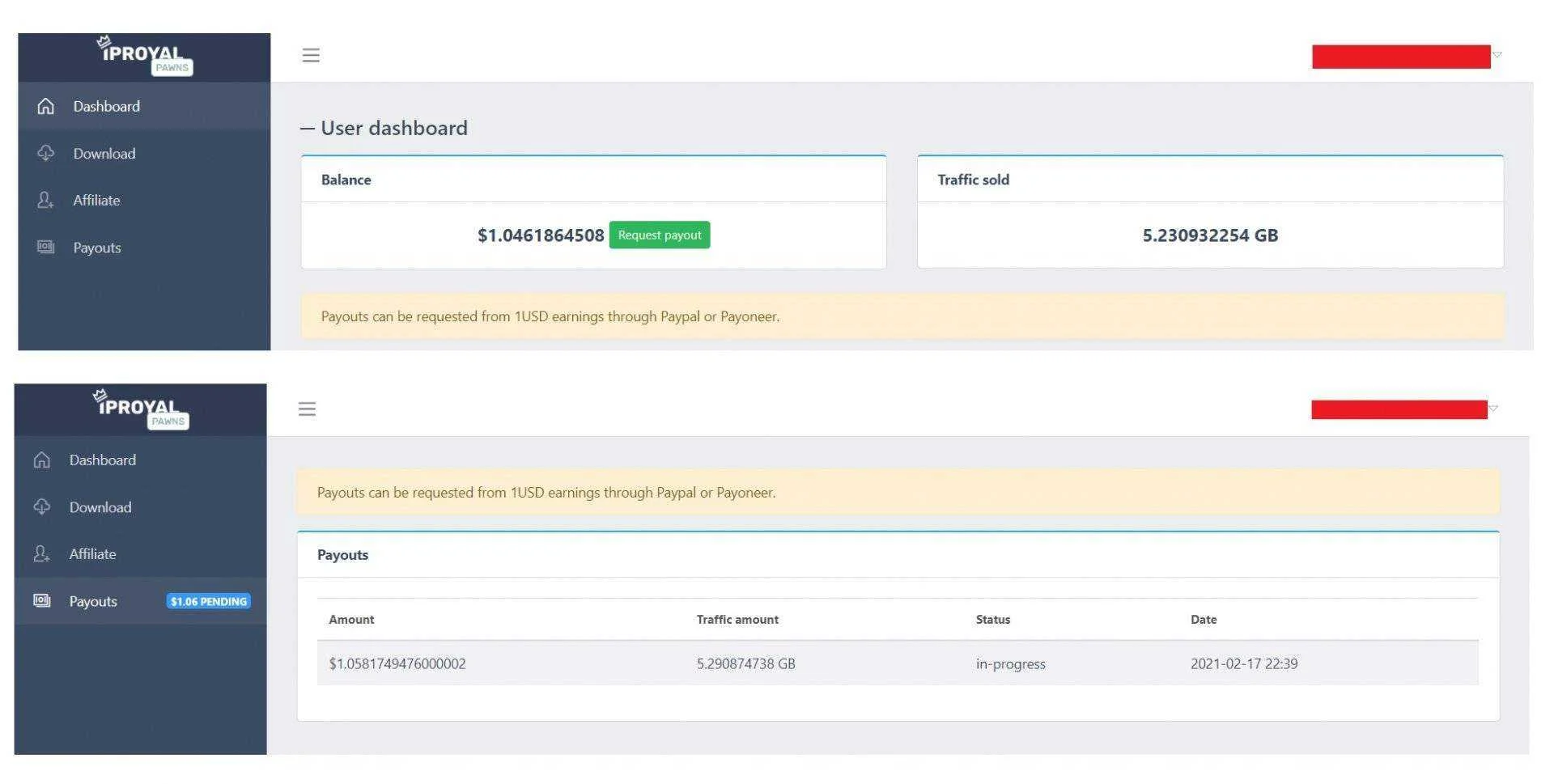
Task: Click the payout amount $1.0581749476000002
Action: pyautogui.click(x=397, y=663)
